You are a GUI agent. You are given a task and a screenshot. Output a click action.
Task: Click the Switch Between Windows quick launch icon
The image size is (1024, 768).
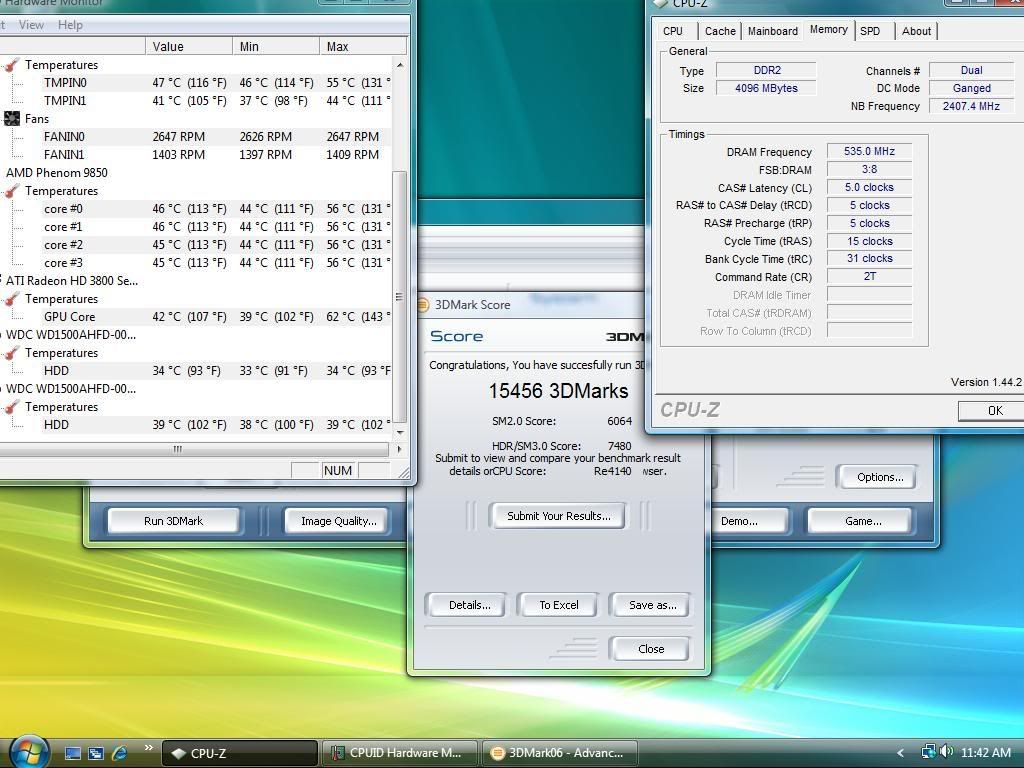click(x=96, y=753)
